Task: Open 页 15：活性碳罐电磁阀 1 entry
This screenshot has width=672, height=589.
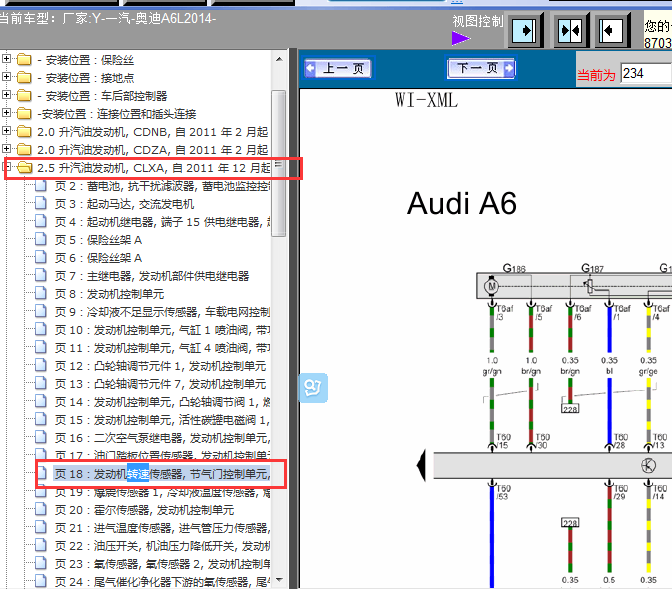Action: [x=162, y=420]
